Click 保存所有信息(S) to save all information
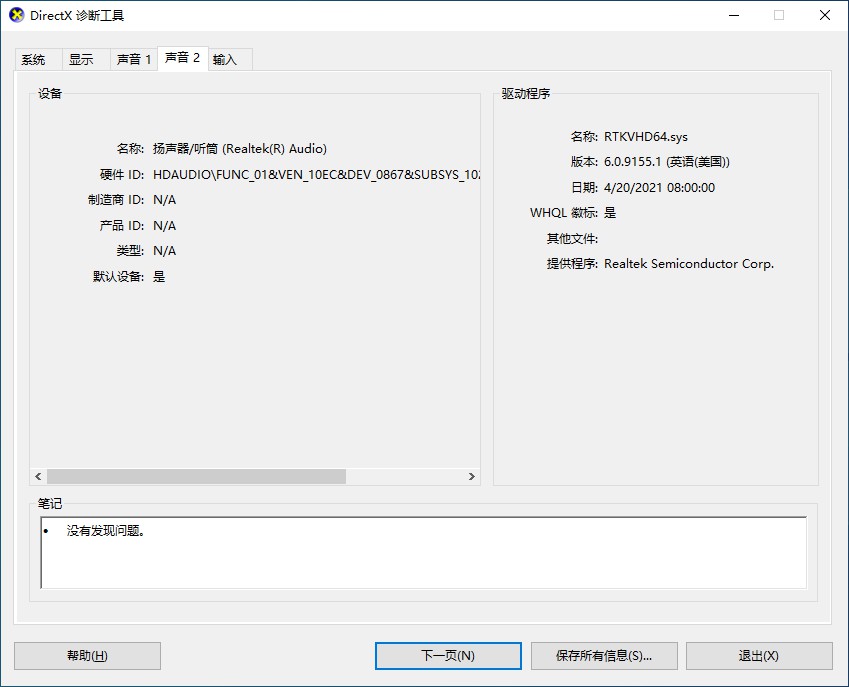This screenshot has width=849, height=687. pyautogui.click(x=604, y=656)
